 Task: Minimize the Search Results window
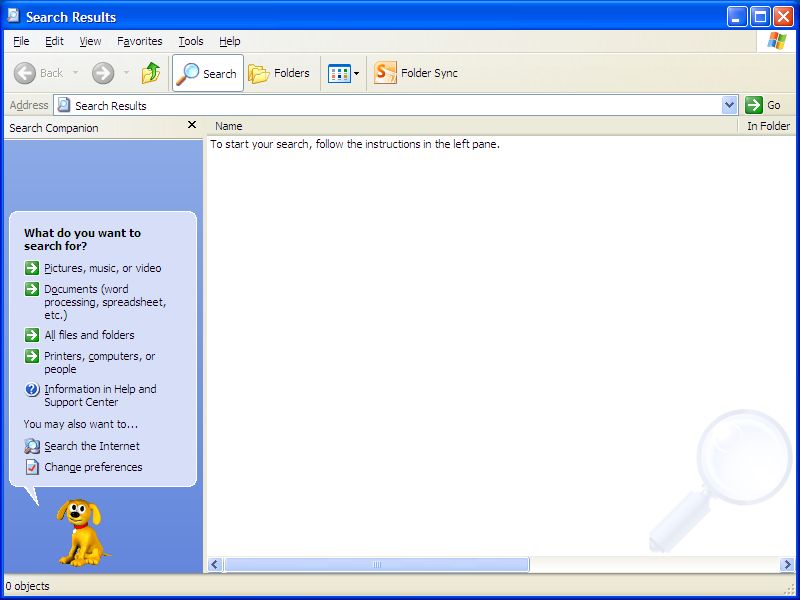pos(737,17)
